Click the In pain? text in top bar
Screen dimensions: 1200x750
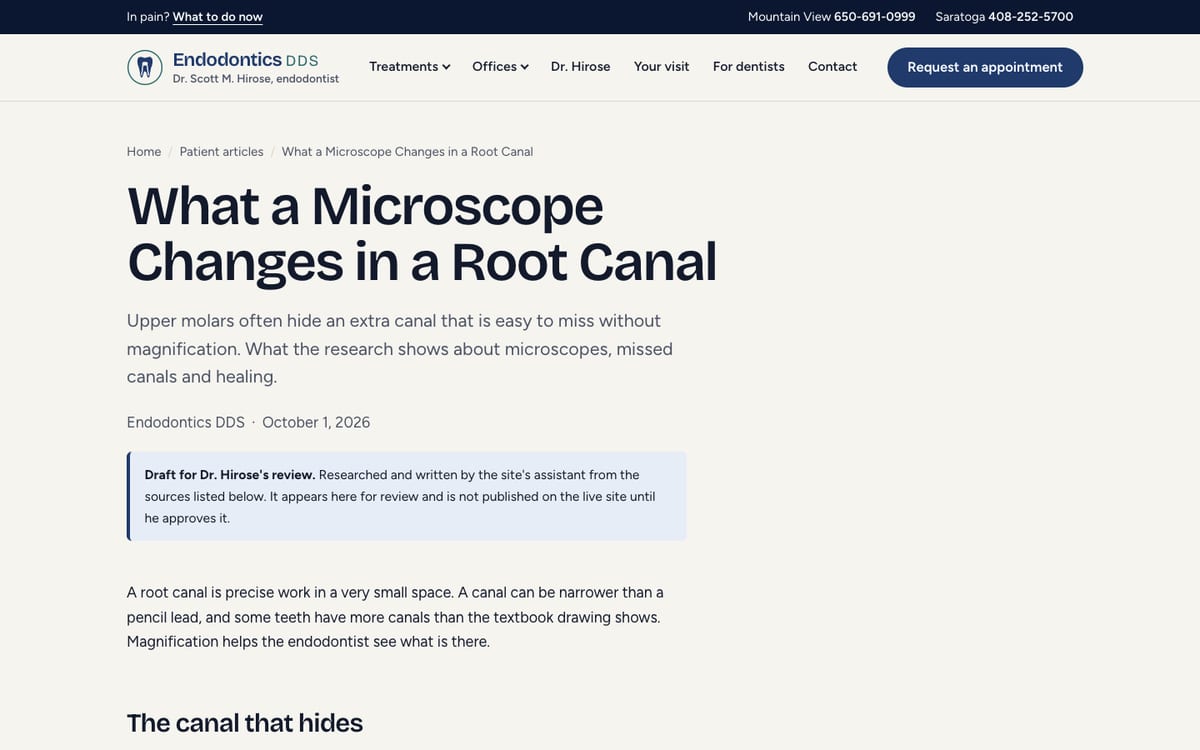point(148,17)
